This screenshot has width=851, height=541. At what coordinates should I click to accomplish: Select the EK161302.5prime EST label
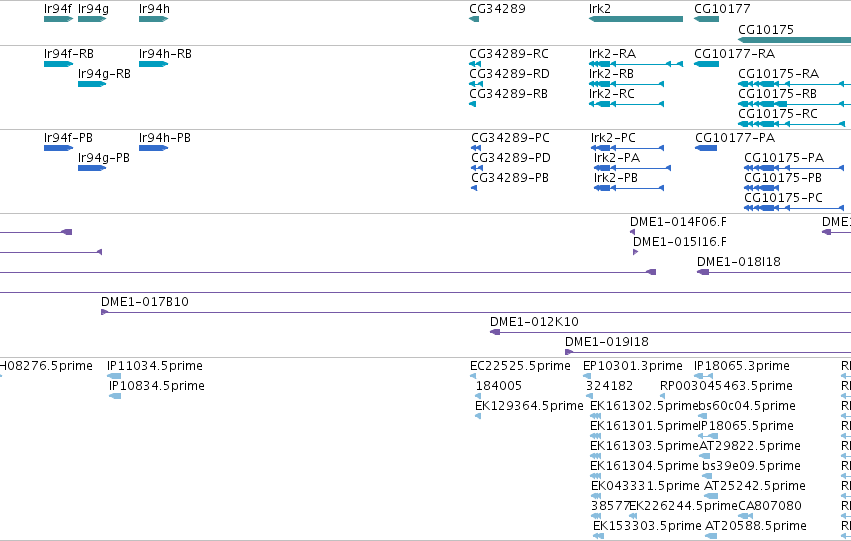click(644, 406)
